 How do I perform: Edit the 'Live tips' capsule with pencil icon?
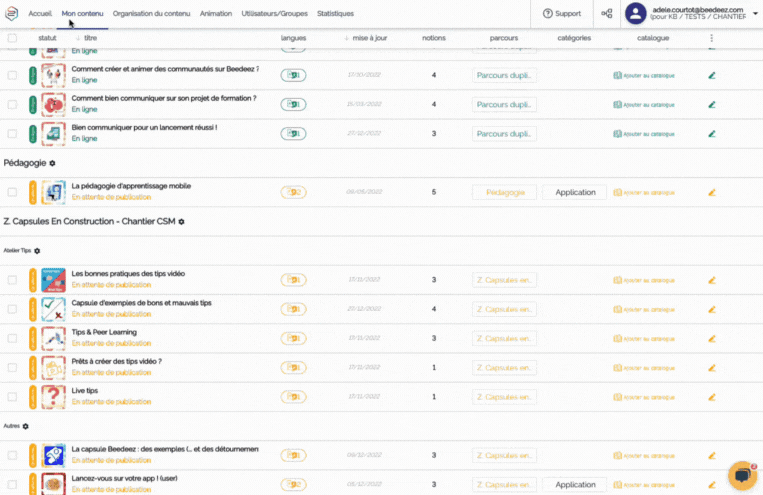click(x=712, y=397)
